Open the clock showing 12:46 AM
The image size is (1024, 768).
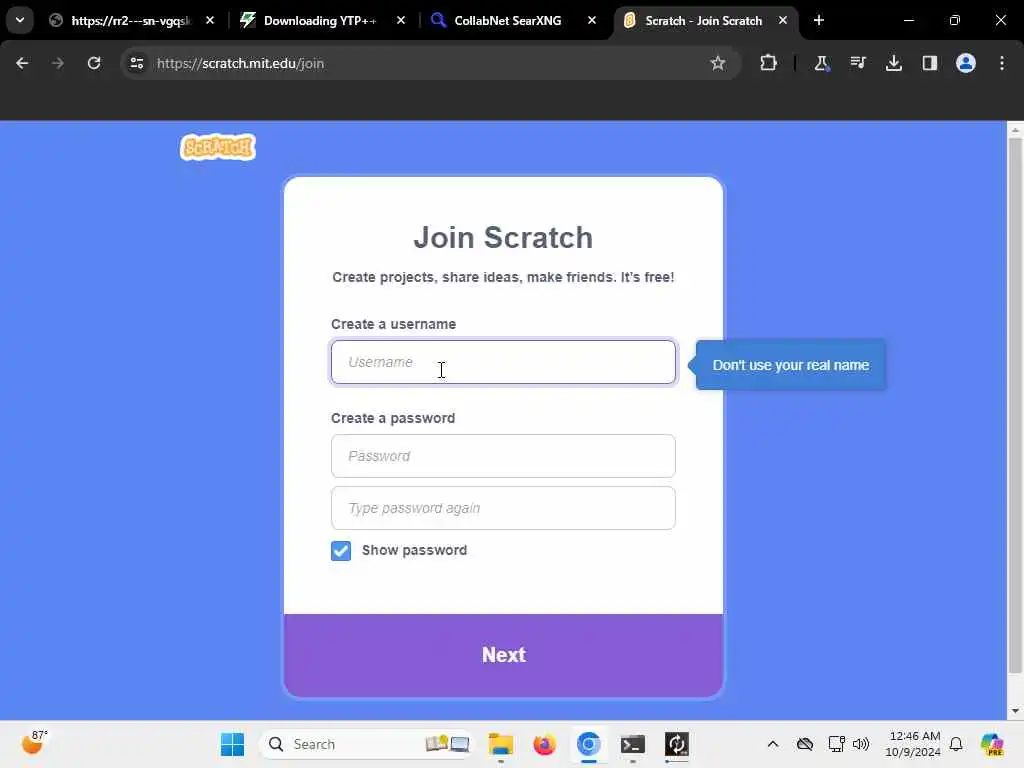click(913, 744)
